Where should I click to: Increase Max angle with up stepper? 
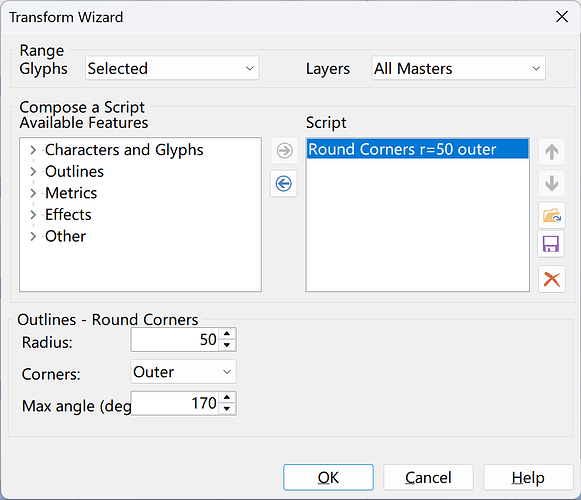(227, 397)
